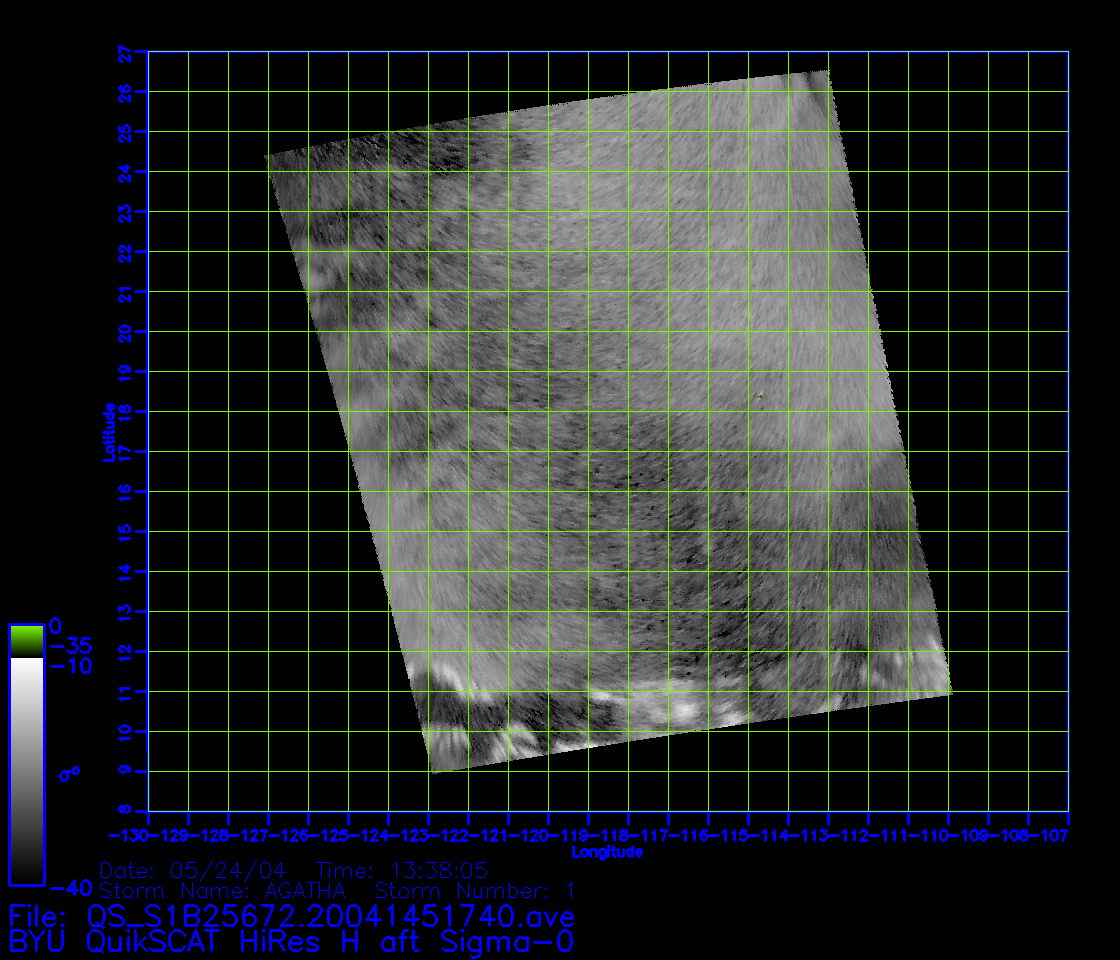Click the Longitude axis title
Viewport: 1120px width, 960px height.
point(607,852)
